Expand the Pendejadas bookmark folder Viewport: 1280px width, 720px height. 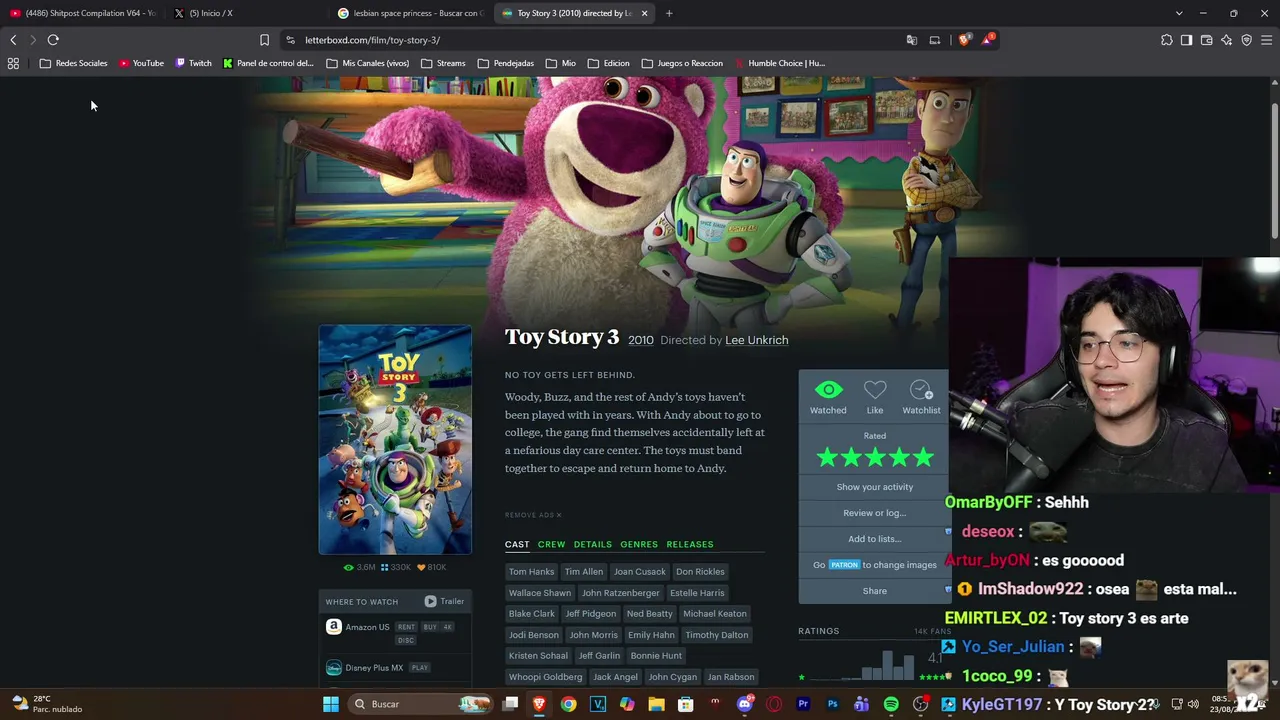505,63
